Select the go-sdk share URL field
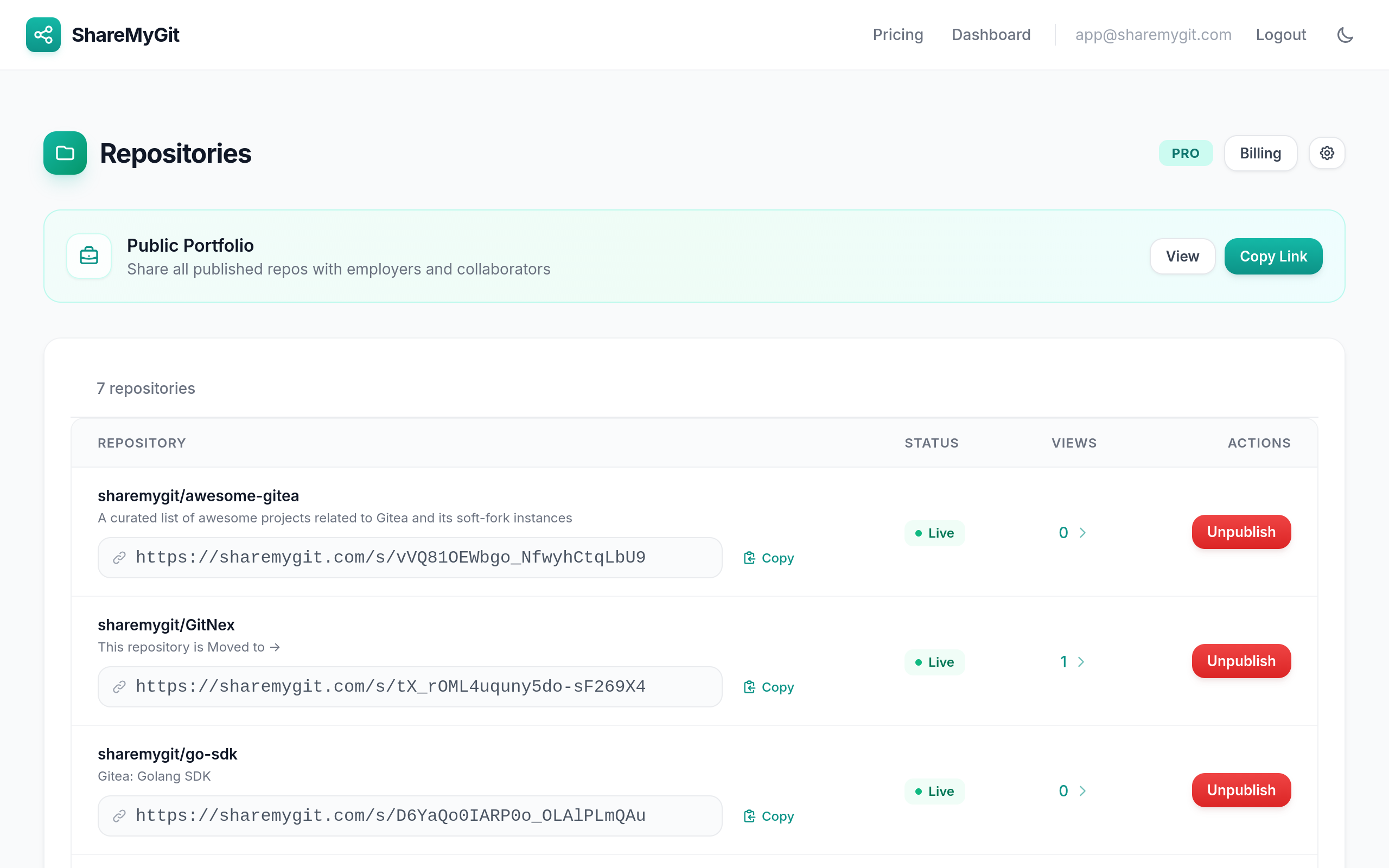This screenshot has width=1389, height=868. coord(410,816)
